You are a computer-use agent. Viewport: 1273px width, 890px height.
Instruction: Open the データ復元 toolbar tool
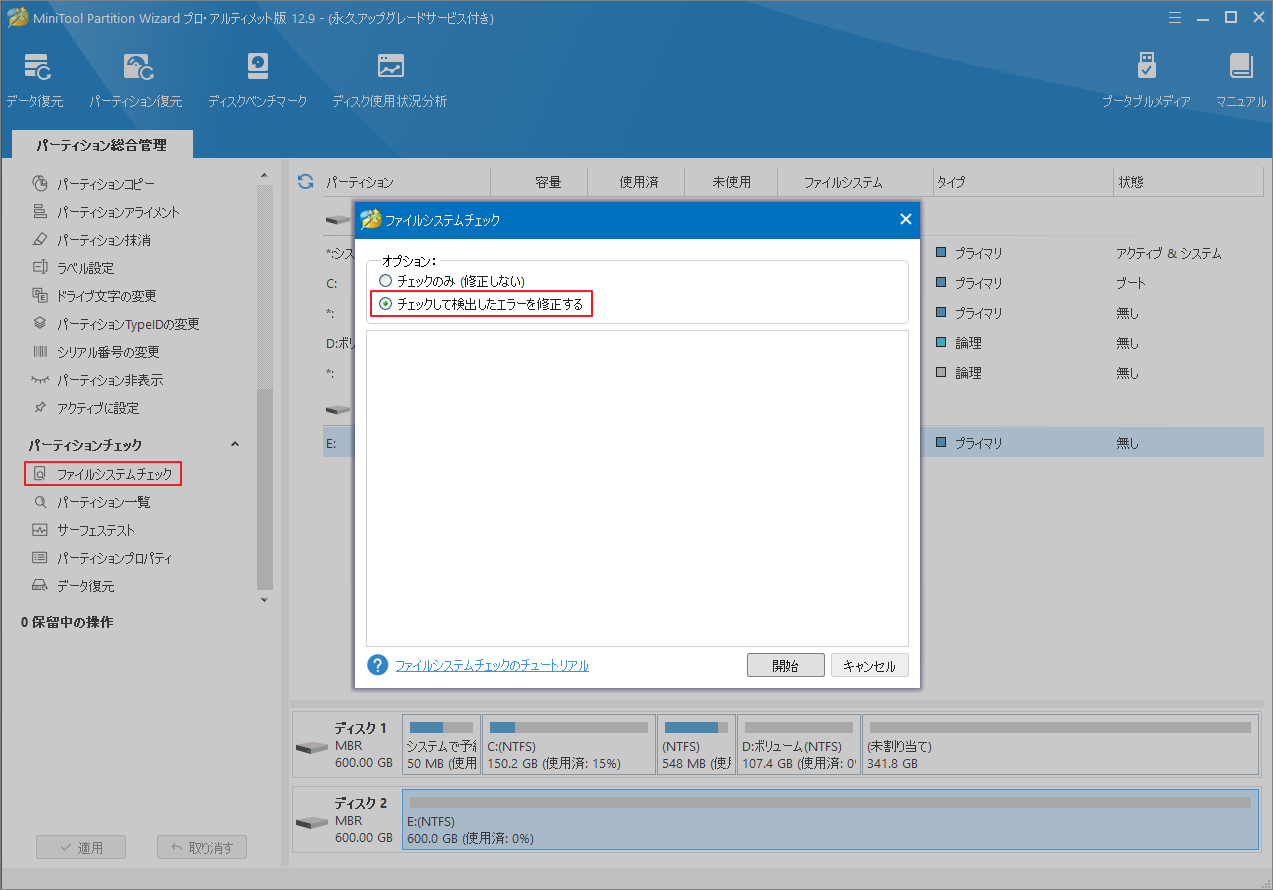35,79
